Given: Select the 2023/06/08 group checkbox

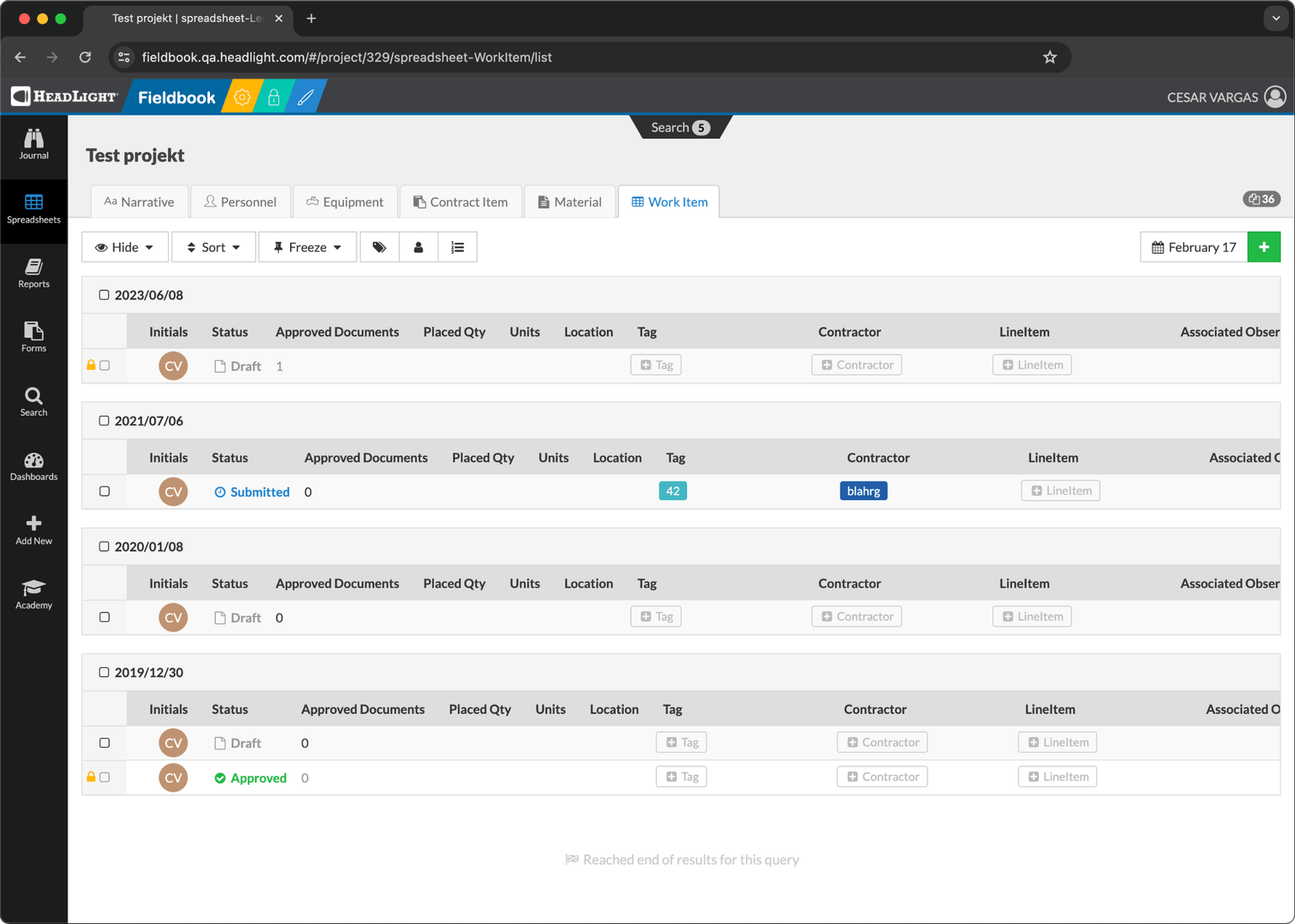Looking at the screenshot, I should point(105,295).
